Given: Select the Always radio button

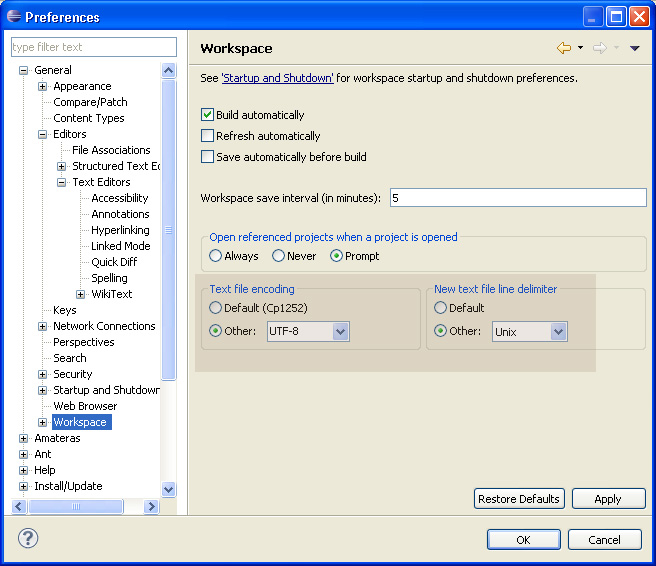Looking at the screenshot, I should tap(216, 256).
